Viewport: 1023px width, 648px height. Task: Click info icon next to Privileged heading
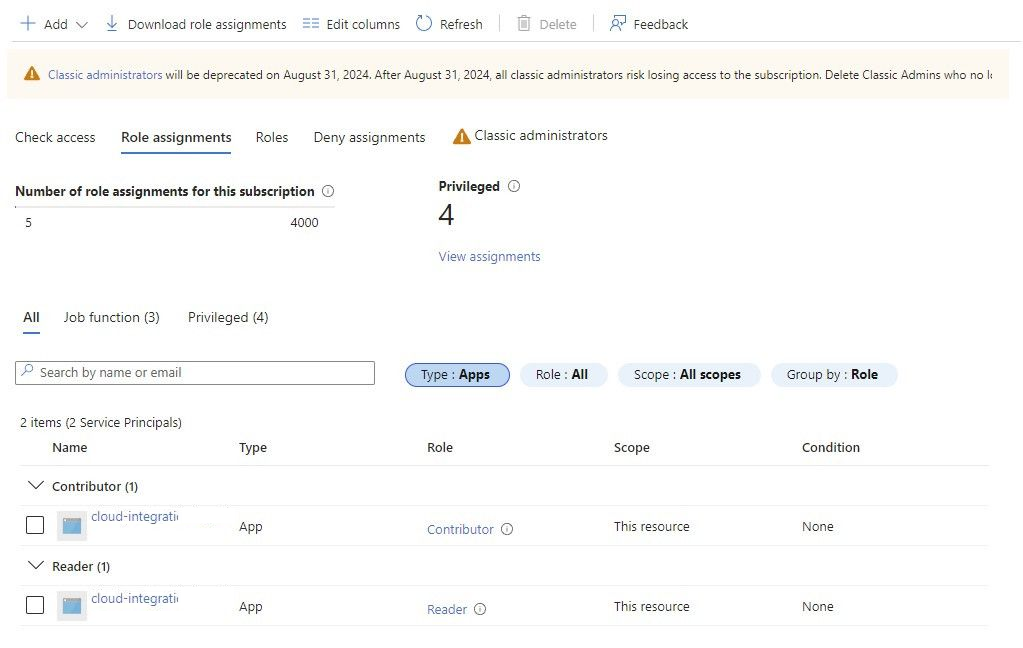pos(514,186)
